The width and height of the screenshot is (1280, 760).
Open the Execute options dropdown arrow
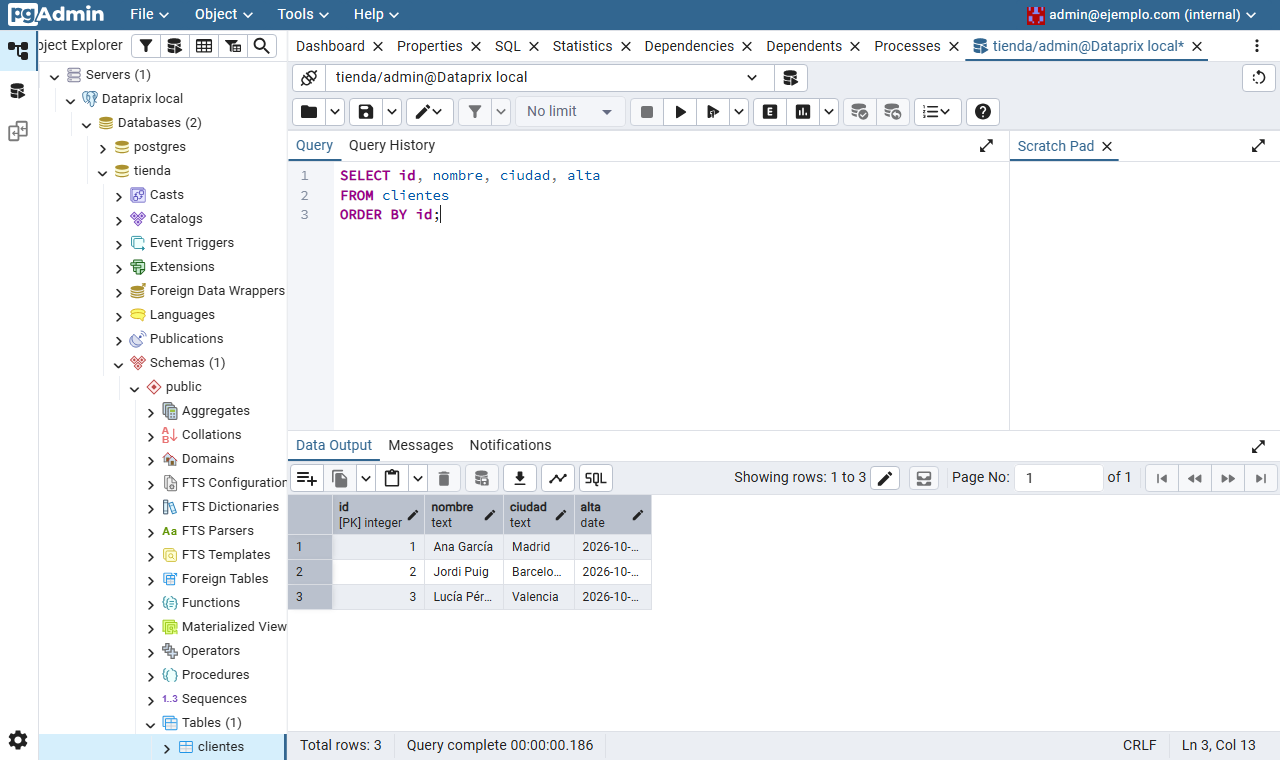tap(739, 112)
